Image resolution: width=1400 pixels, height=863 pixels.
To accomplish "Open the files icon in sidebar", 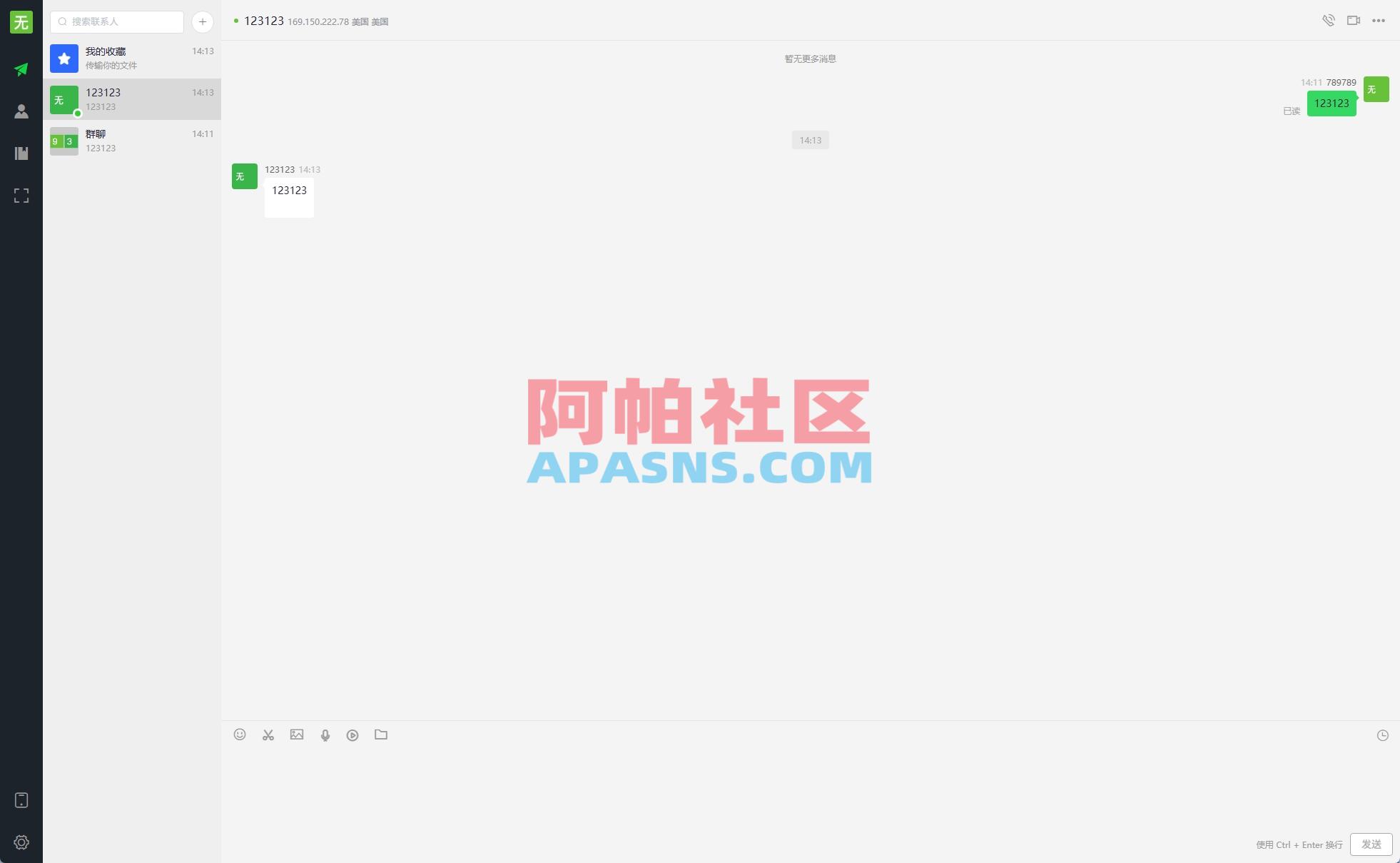I will 21,153.
